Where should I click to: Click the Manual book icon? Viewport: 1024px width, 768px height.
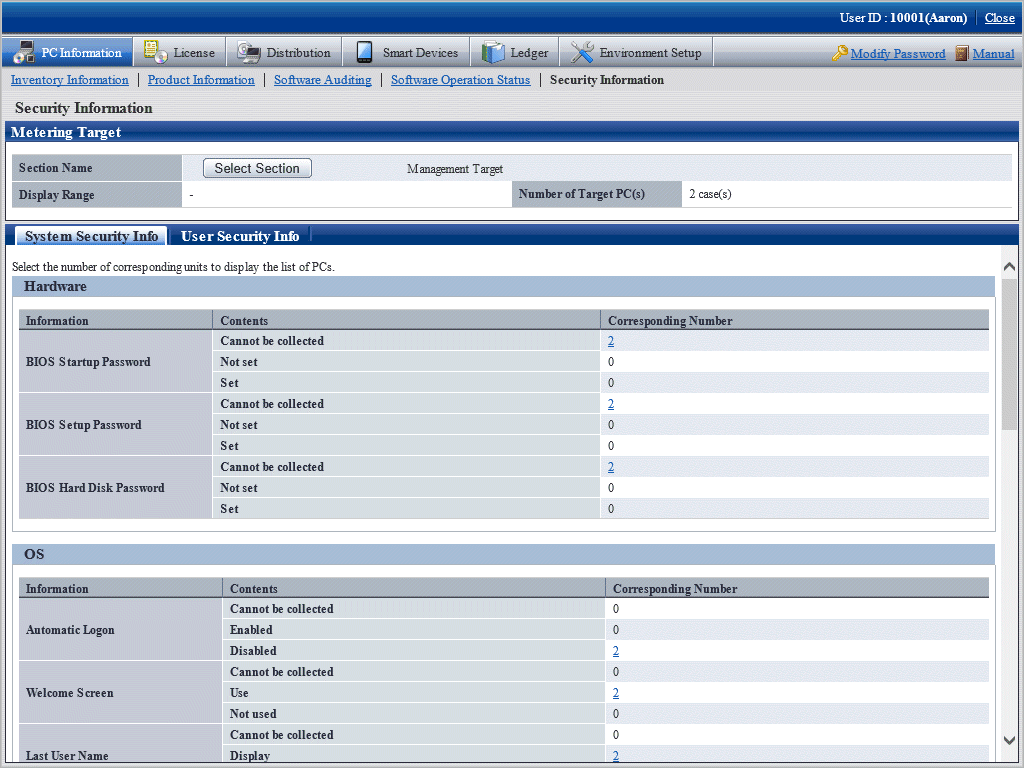(962, 54)
